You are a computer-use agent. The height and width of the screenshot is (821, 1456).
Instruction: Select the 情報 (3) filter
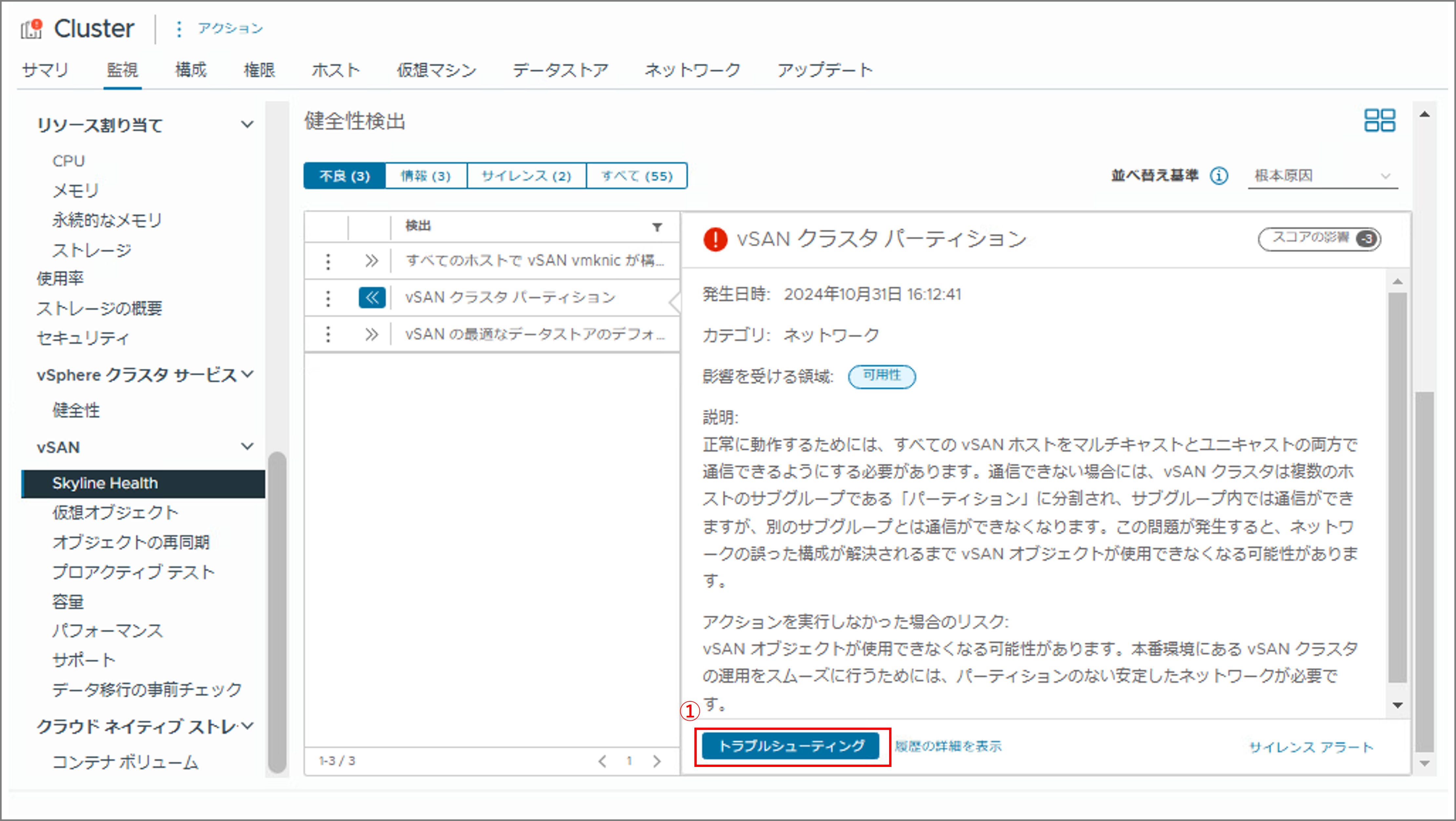pos(426,176)
